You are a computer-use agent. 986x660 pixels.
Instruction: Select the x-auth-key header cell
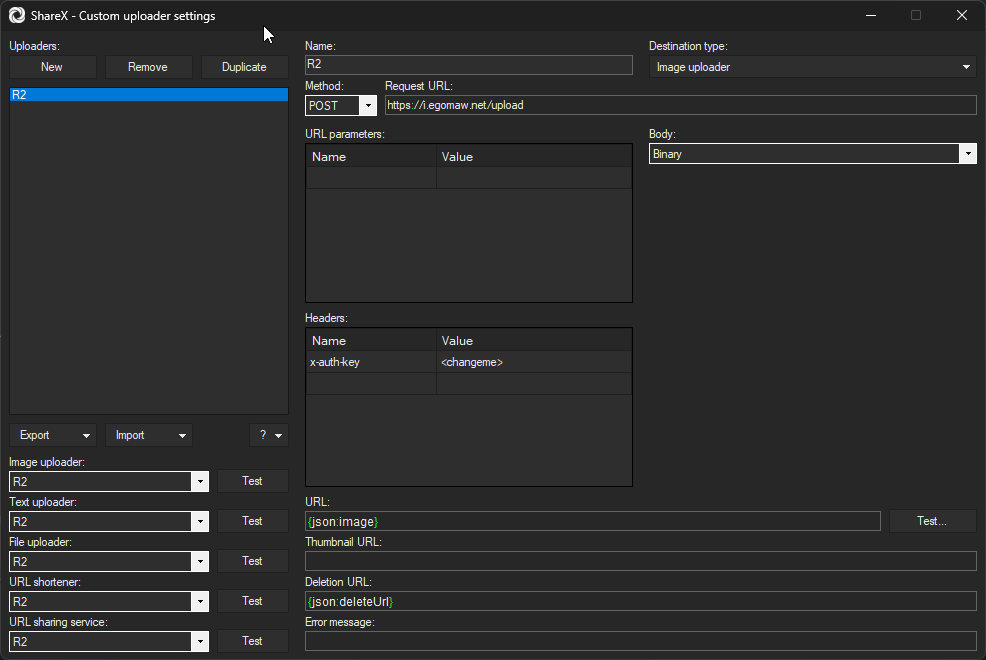[371, 362]
